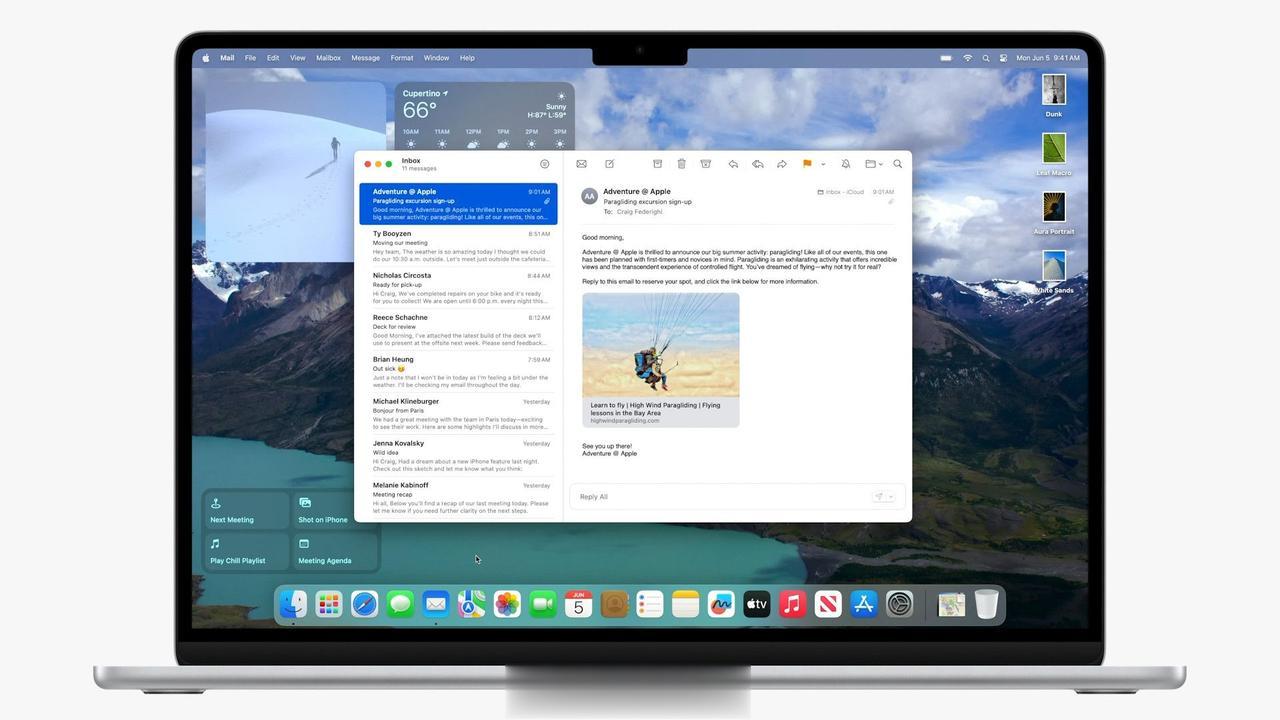Run the Meeting Agenda shortcut

(x=335, y=551)
